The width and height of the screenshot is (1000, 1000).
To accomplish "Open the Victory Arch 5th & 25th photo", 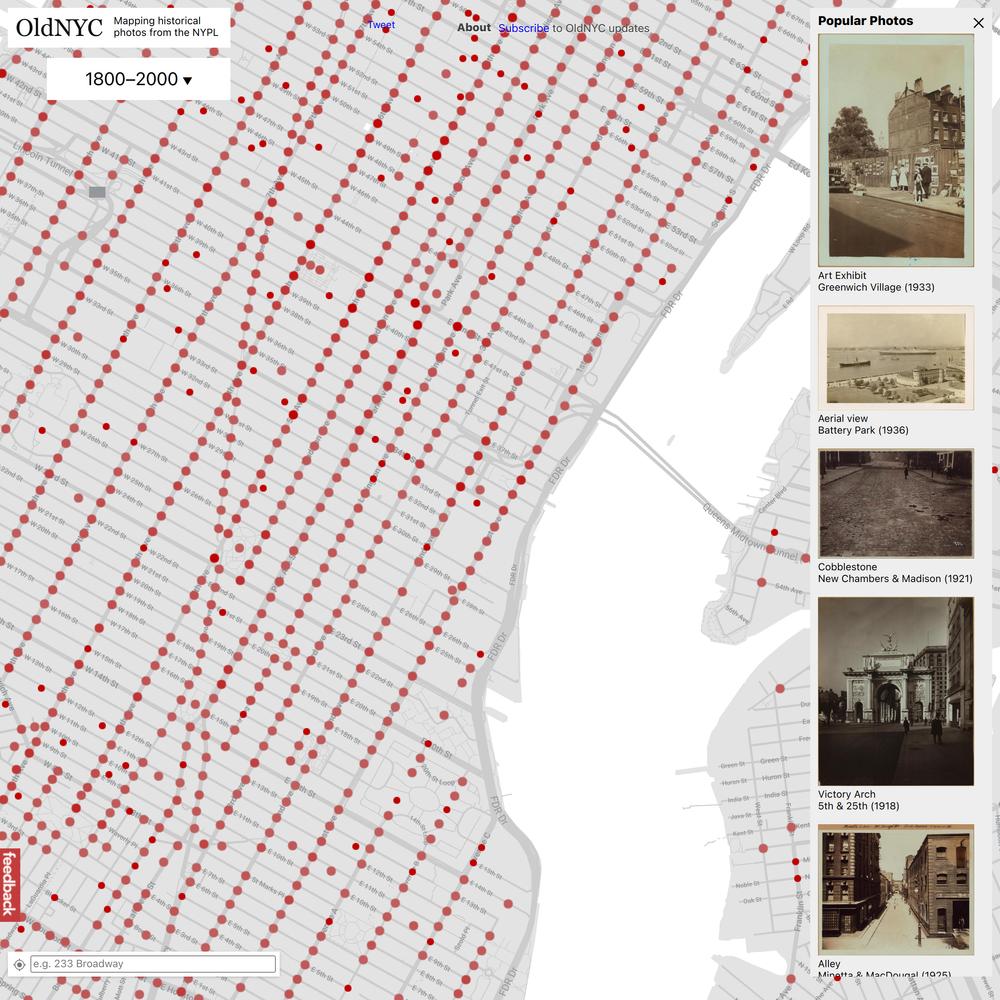I will tap(895, 691).
